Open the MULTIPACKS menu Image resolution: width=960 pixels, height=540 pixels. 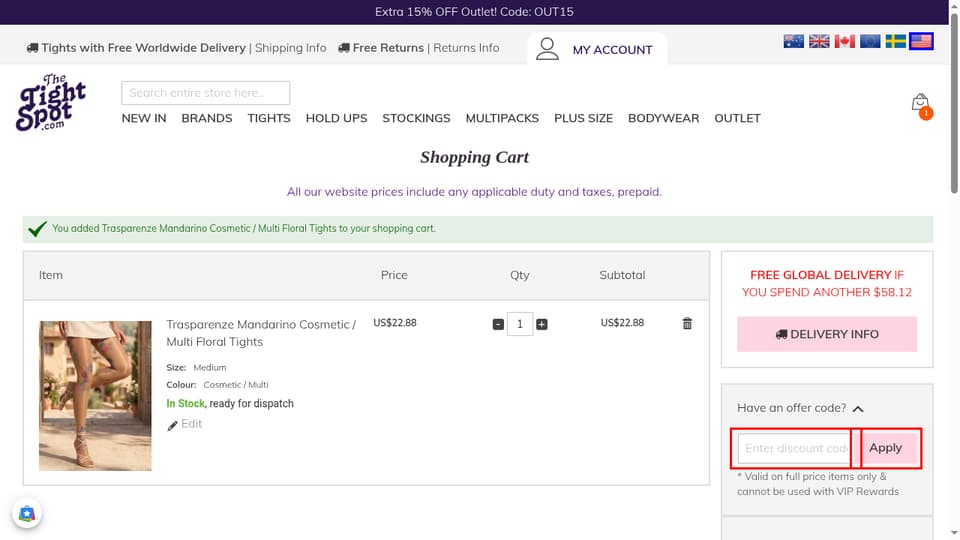point(502,118)
